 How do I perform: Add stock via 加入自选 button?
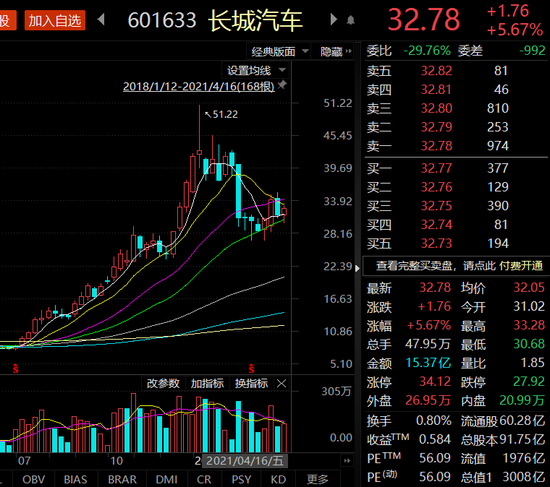[55, 20]
